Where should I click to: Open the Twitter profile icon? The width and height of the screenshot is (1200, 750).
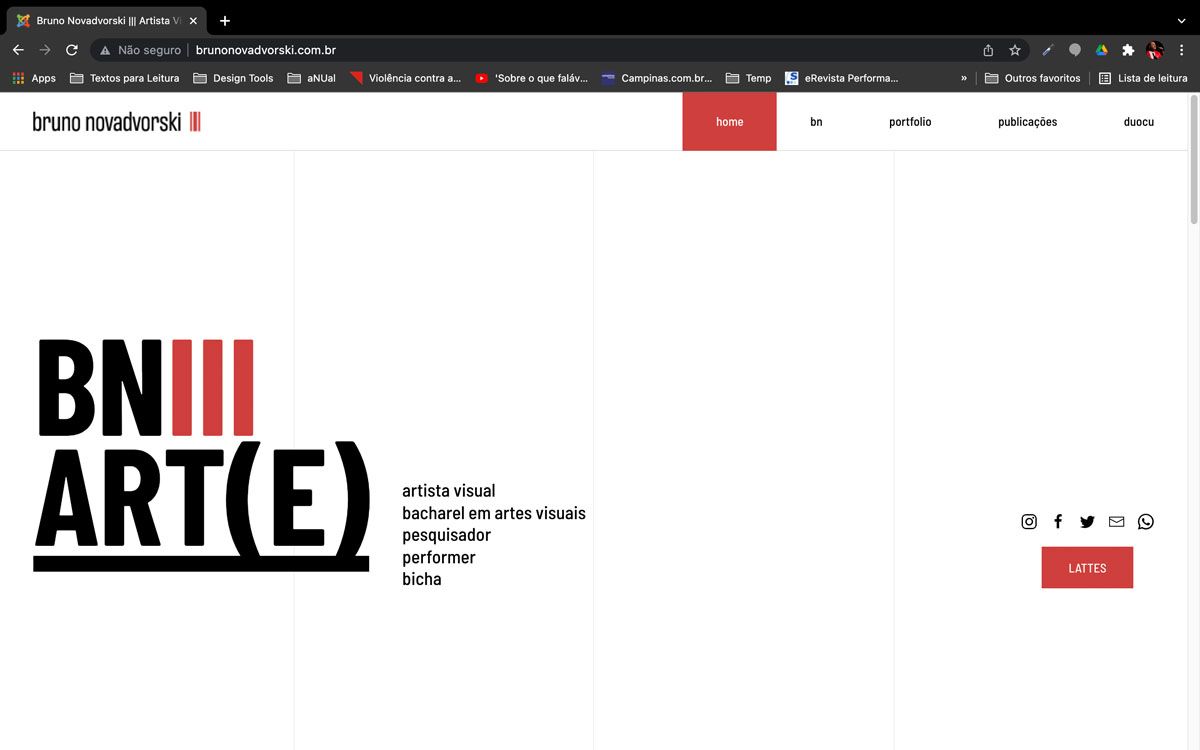[x=1087, y=521]
